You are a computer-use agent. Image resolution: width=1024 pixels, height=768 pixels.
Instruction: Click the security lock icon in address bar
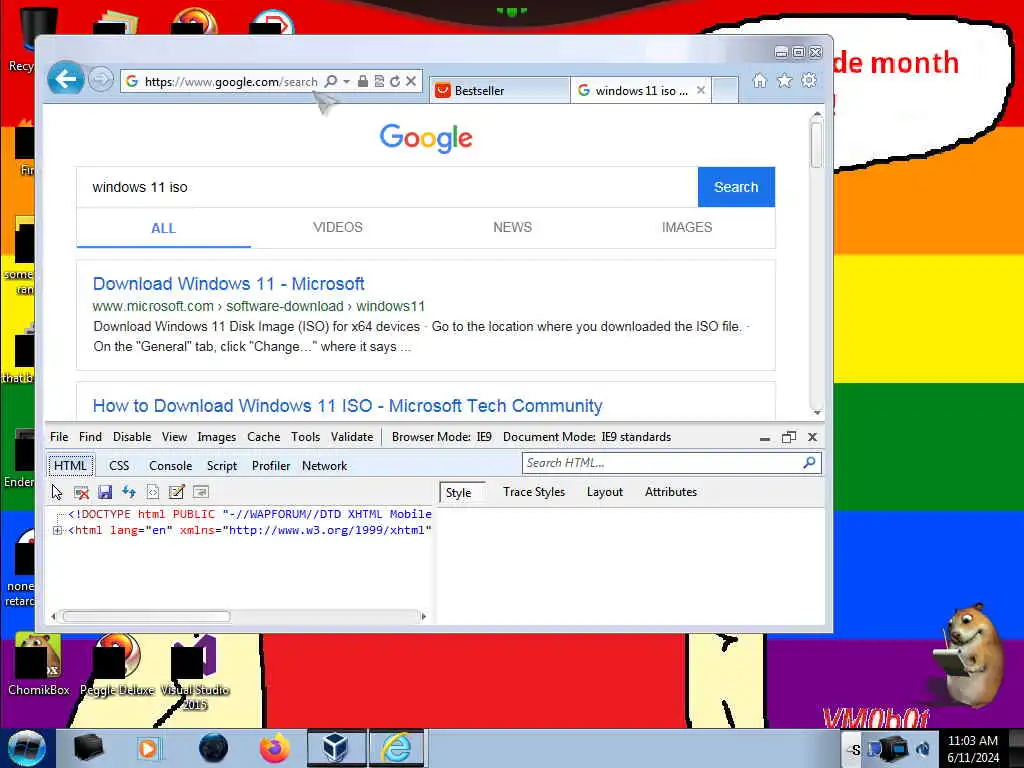coord(362,82)
